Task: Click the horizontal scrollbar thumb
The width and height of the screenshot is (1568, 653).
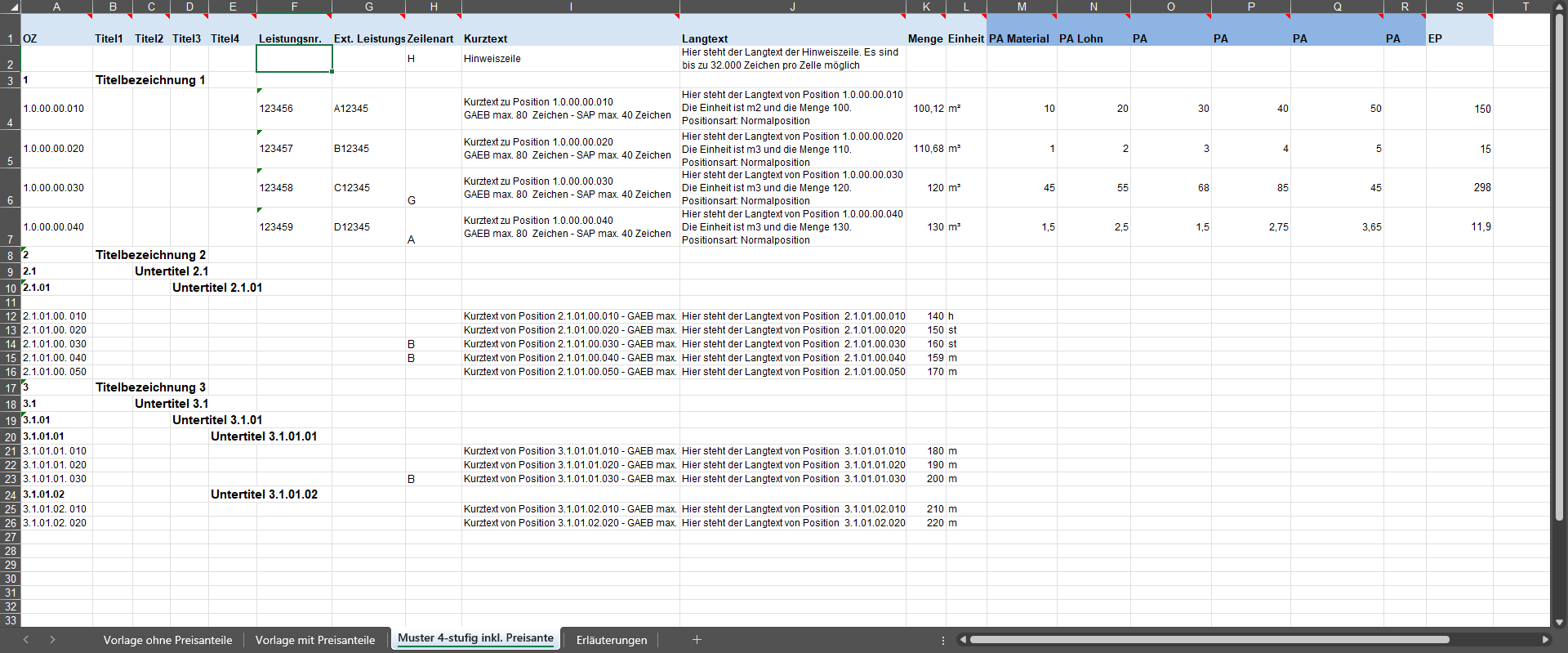Action: click(x=1209, y=640)
